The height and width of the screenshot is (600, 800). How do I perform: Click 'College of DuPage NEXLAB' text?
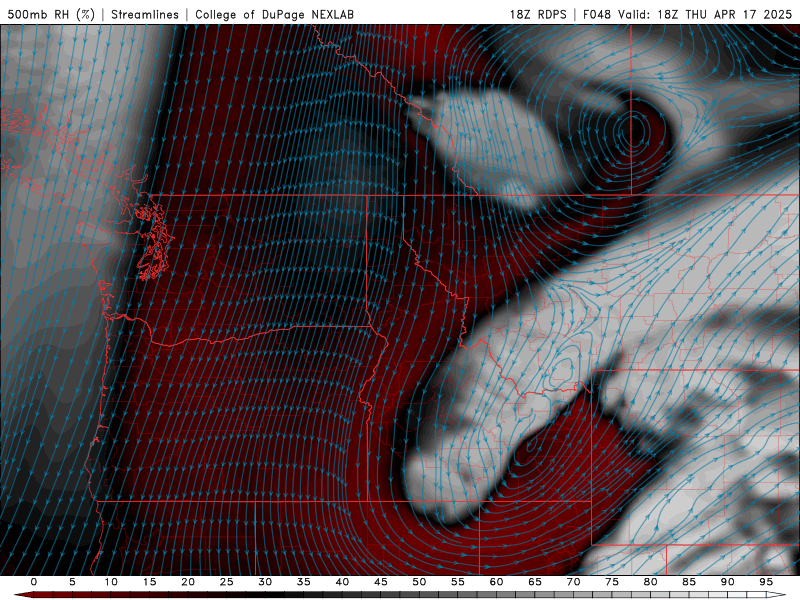pyautogui.click(x=274, y=14)
